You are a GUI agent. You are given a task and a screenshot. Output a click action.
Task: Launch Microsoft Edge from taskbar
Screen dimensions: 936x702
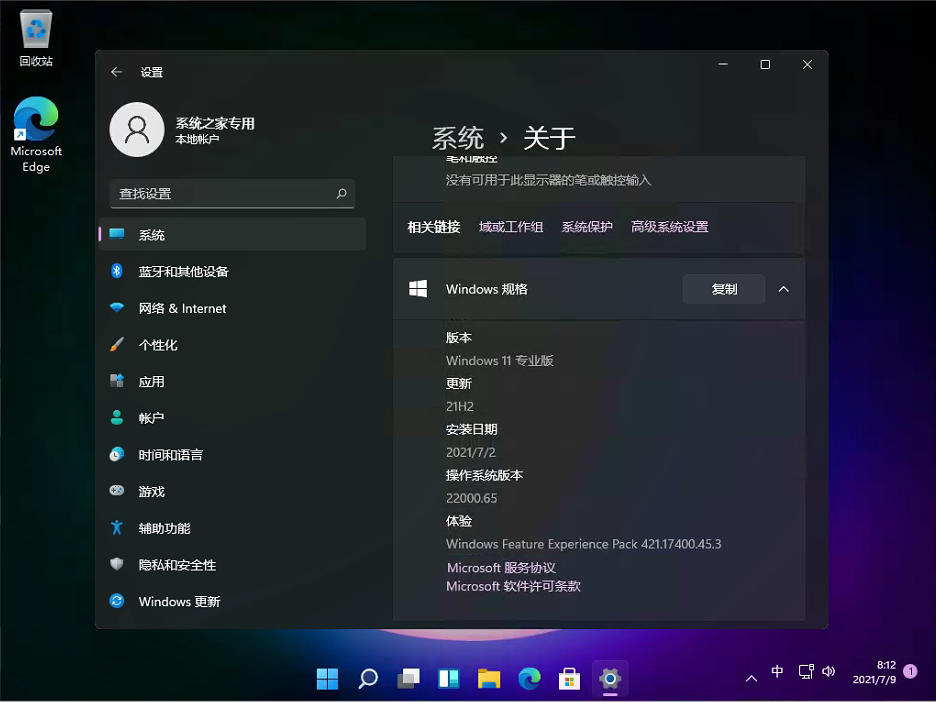tap(529, 679)
